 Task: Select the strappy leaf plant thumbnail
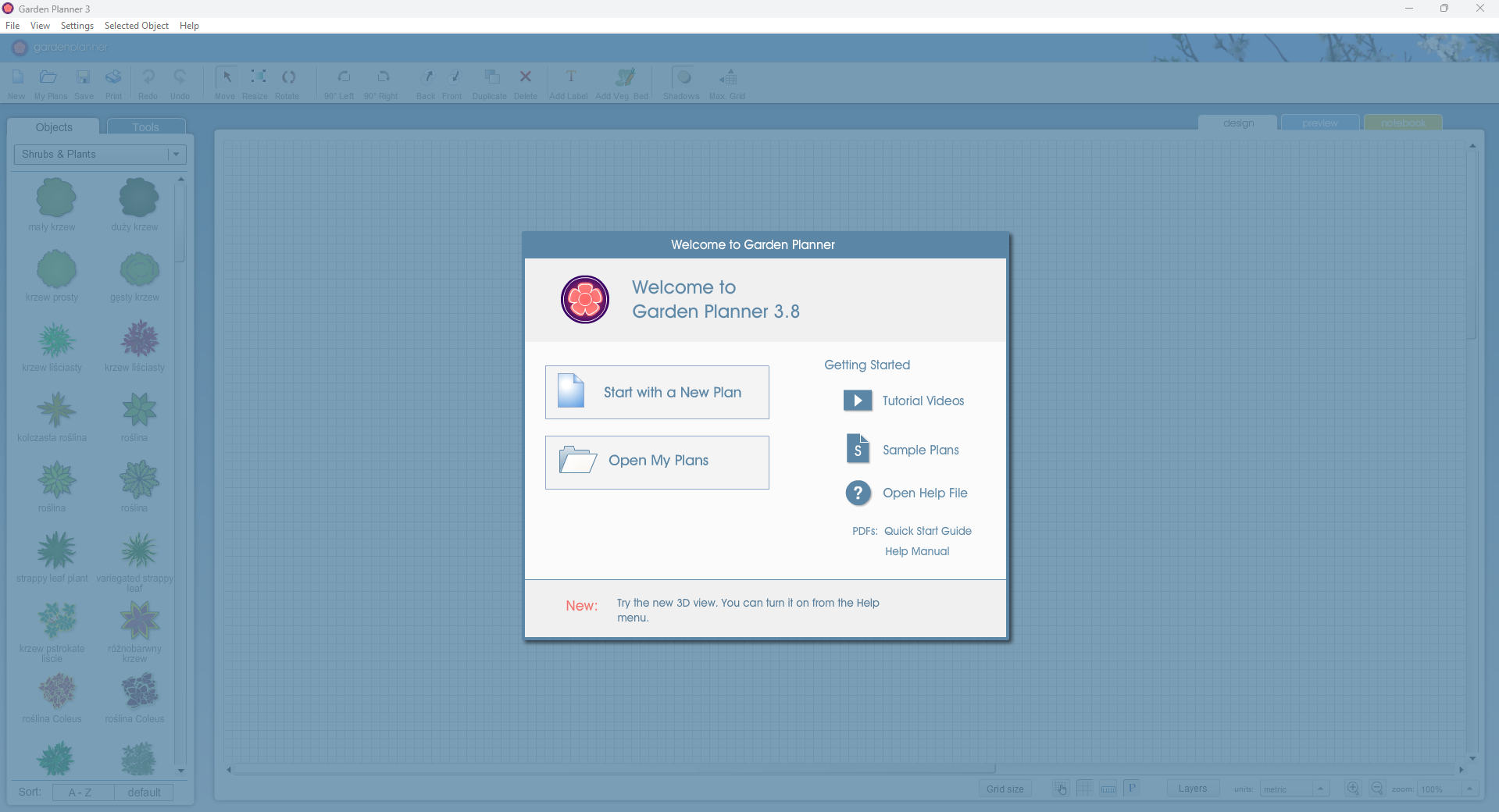click(56, 550)
